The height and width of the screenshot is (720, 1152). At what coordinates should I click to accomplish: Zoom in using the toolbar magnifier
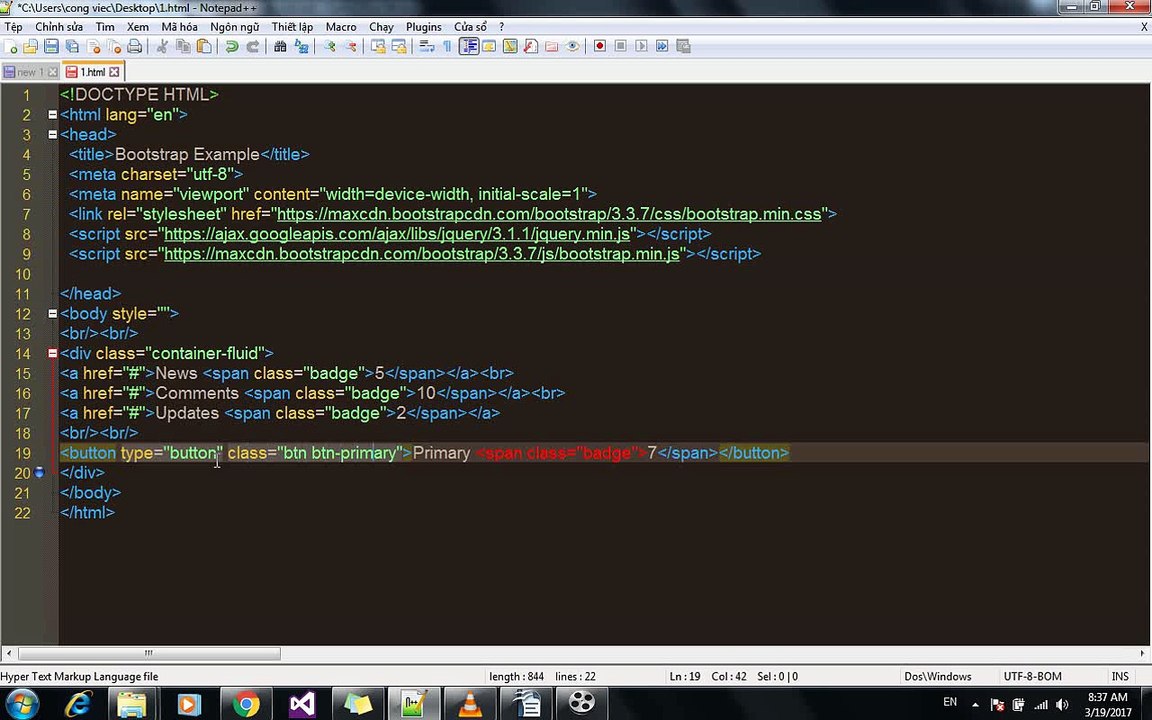coord(329,46)
